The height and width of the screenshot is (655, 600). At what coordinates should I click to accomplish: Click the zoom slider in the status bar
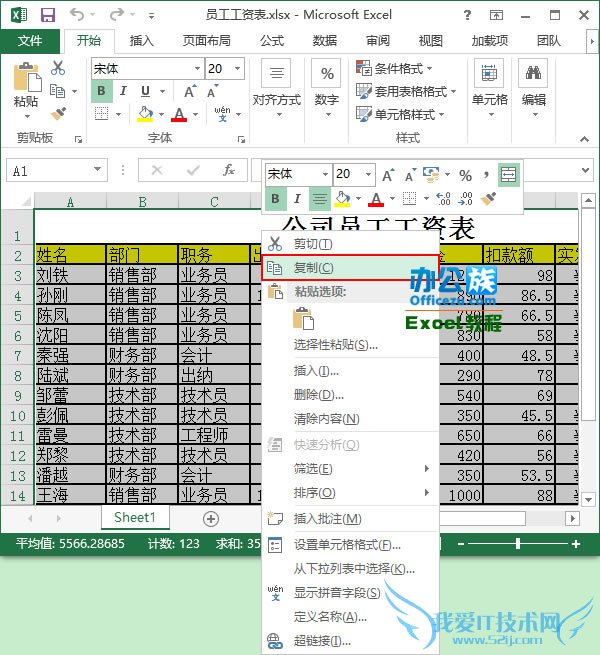coord(525,544)
